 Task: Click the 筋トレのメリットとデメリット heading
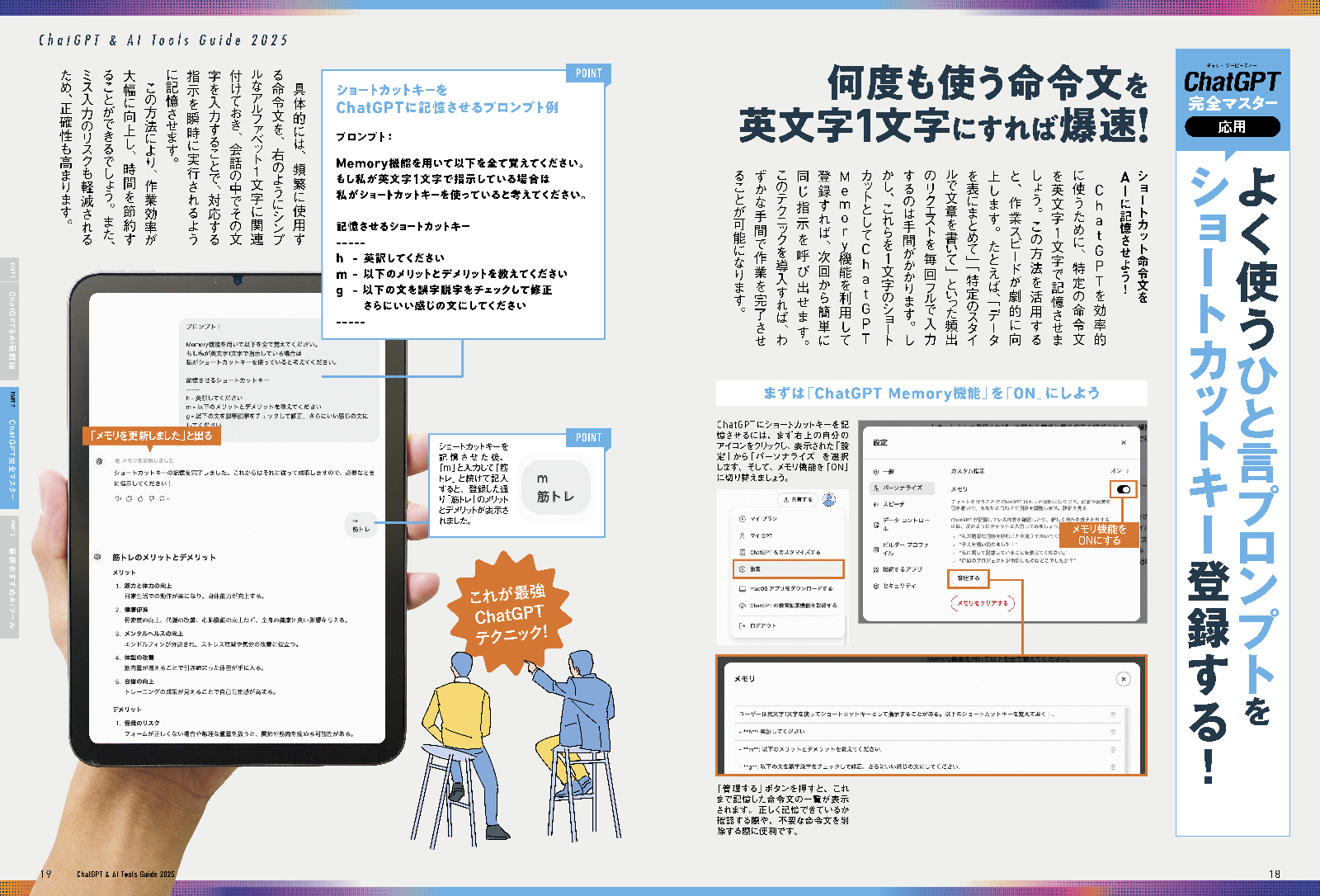(x=164, y=557)
